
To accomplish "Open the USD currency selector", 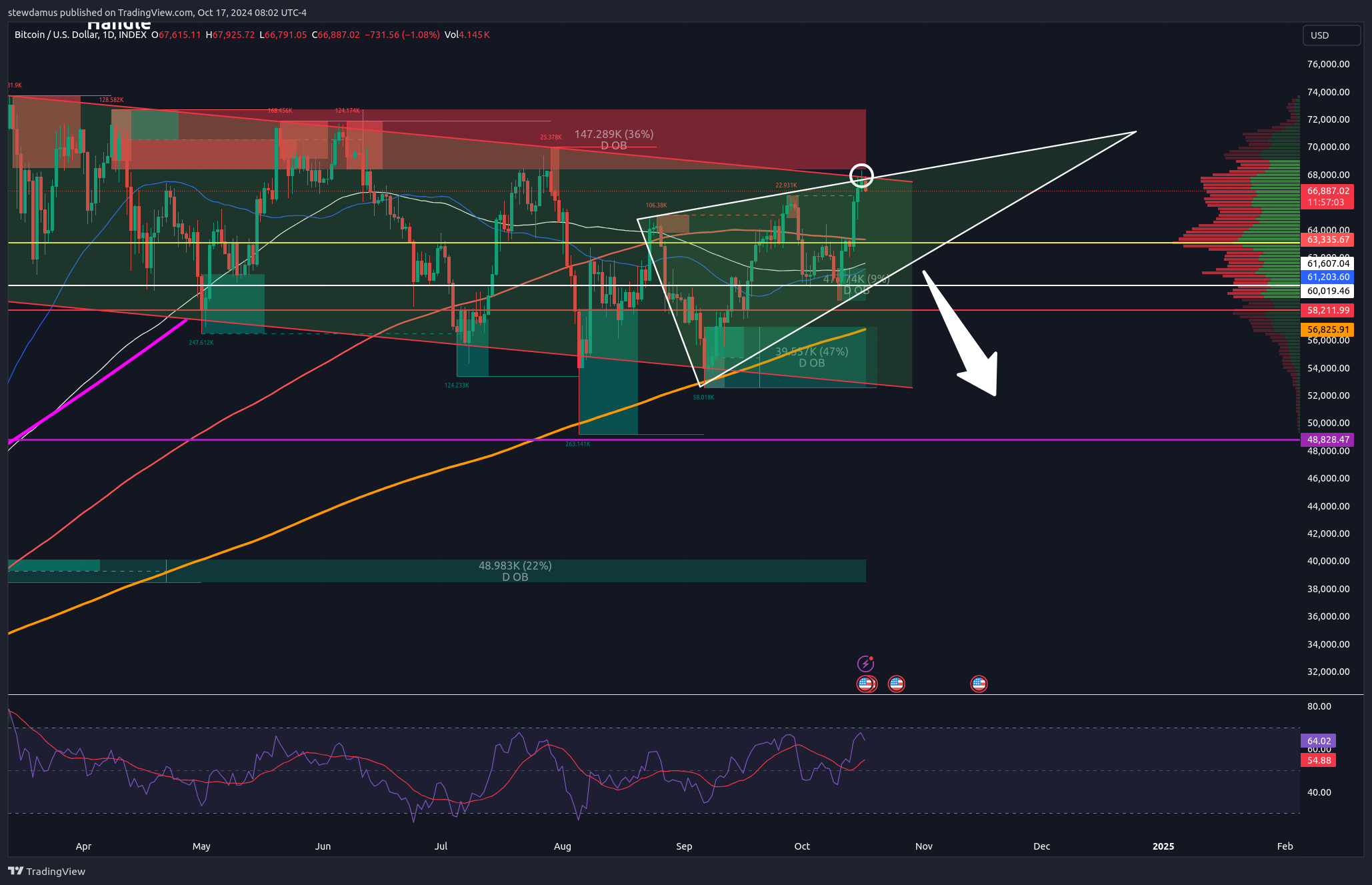I will (1331, 35).
